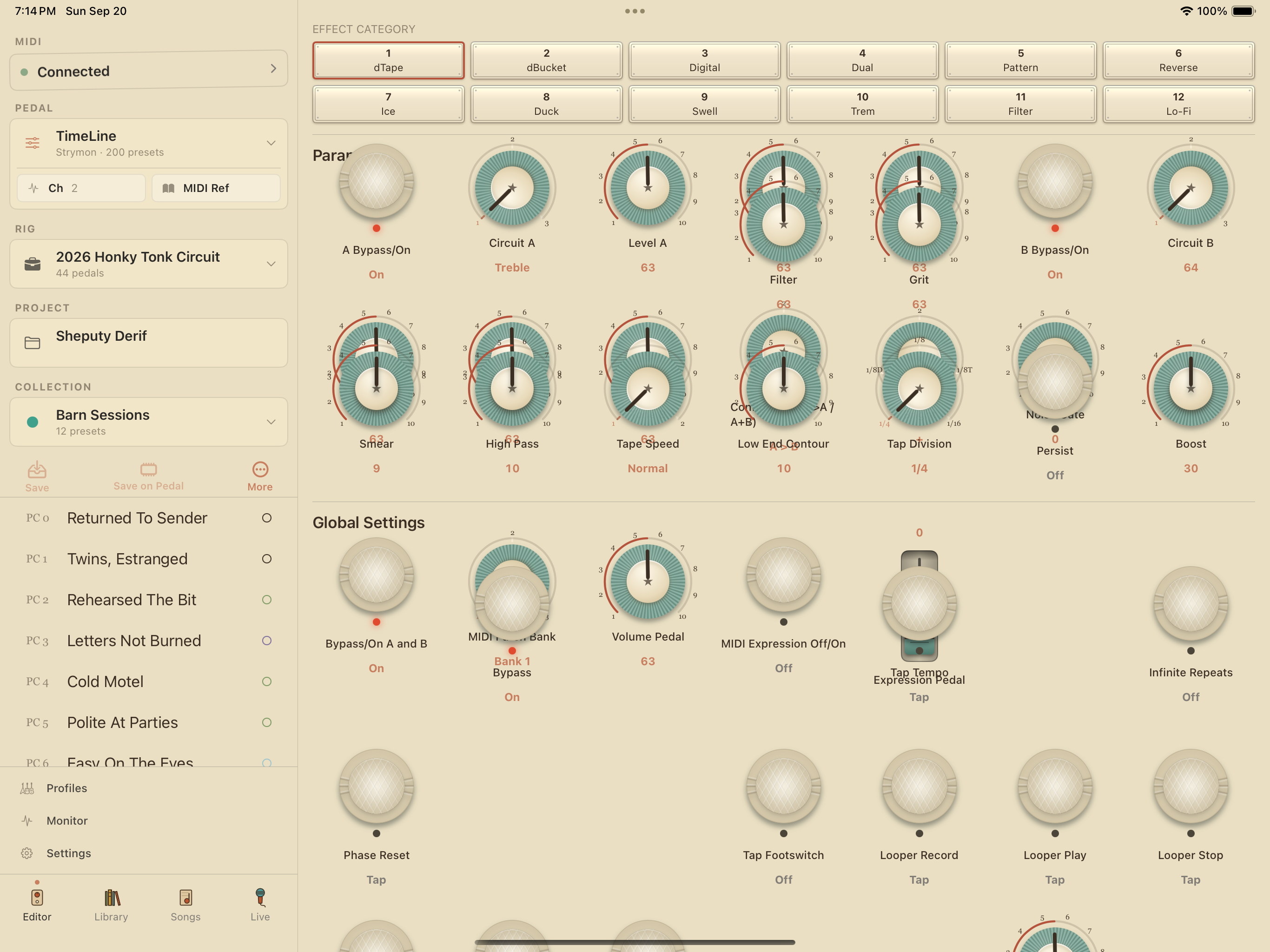The height and width of the screenshot is (952, 1270).
Task: Select effect category 2 dBucket
Action: click(x=547, y=60)
